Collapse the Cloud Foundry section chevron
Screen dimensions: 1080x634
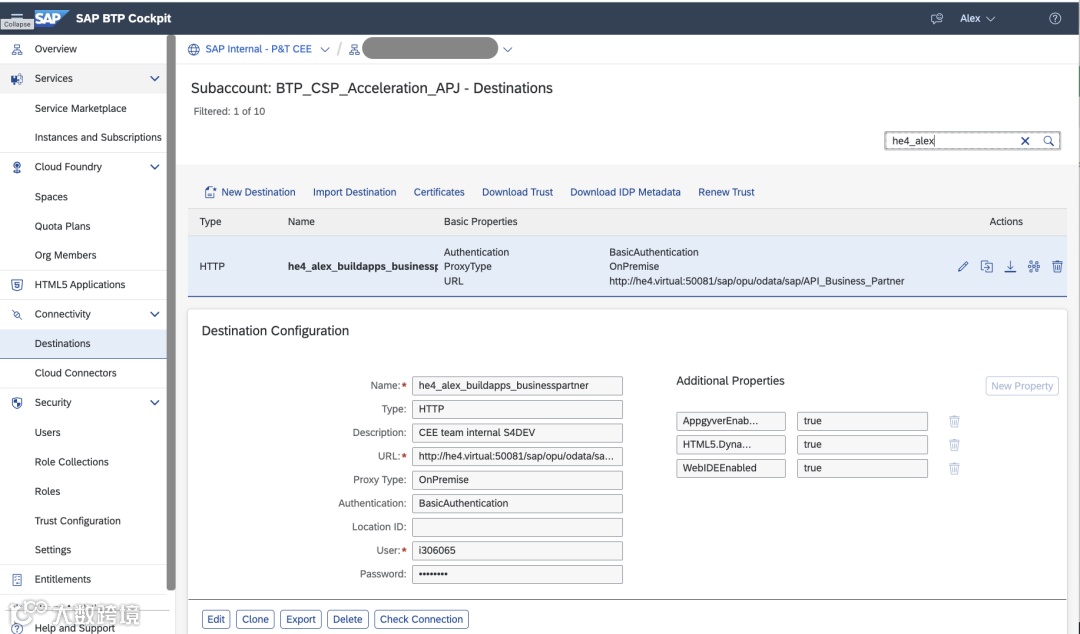pyautogui.click(x=154, y=167)
